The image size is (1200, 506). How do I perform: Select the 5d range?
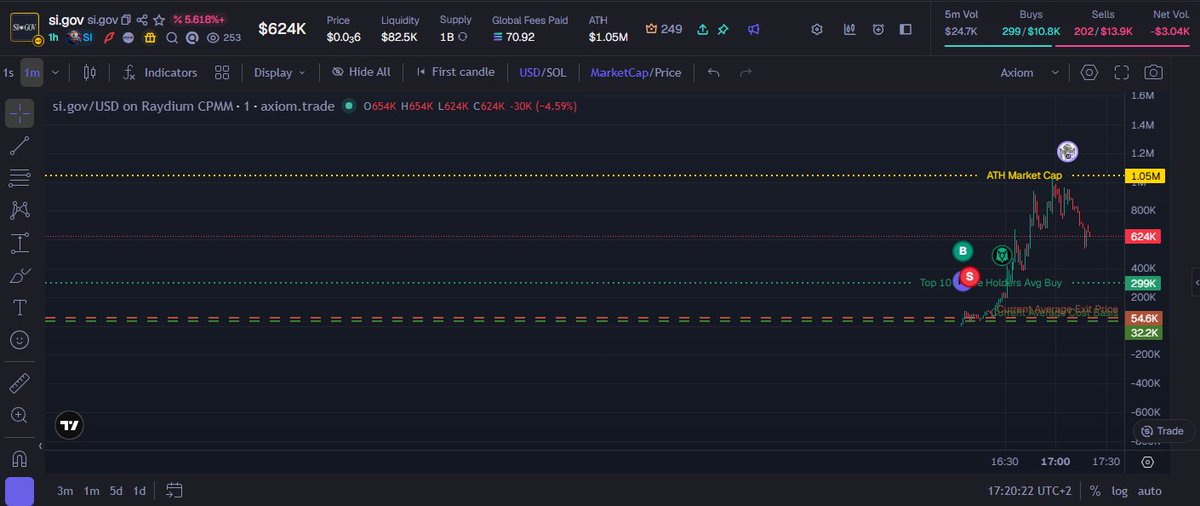coord(116,491)
